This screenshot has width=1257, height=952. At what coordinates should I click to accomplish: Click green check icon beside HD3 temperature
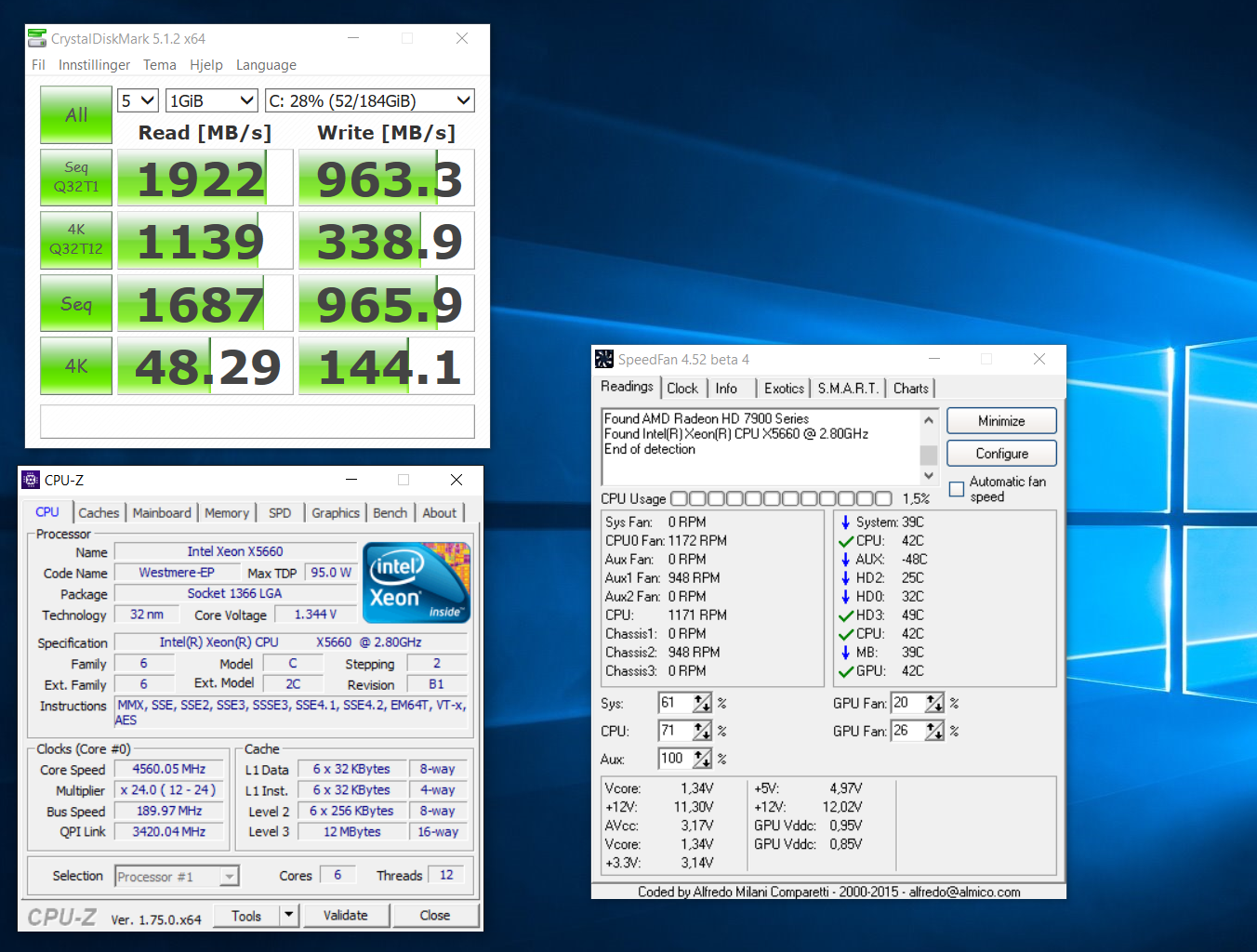[846, 615]
